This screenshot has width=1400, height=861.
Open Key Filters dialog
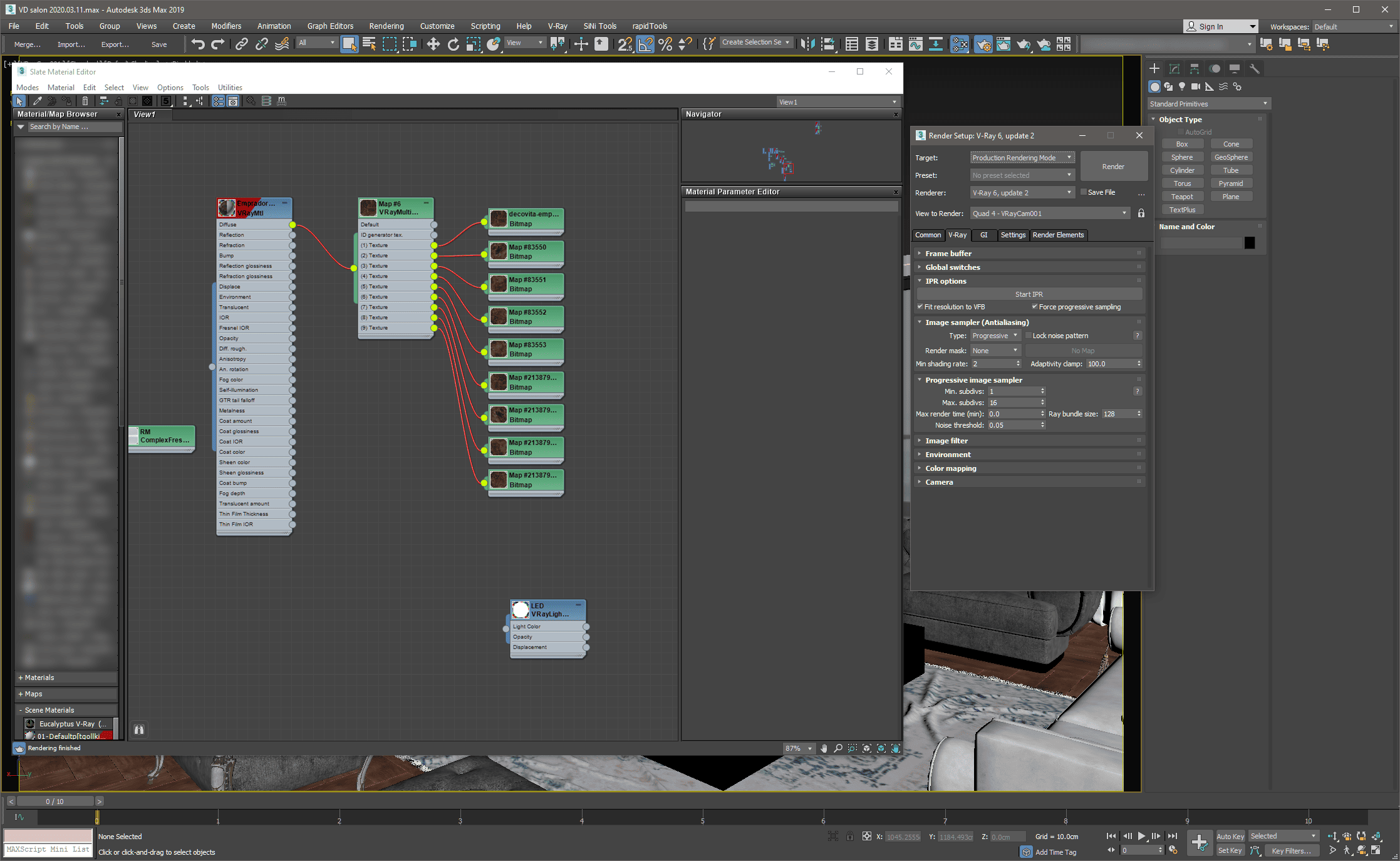tap(1290, 850)
